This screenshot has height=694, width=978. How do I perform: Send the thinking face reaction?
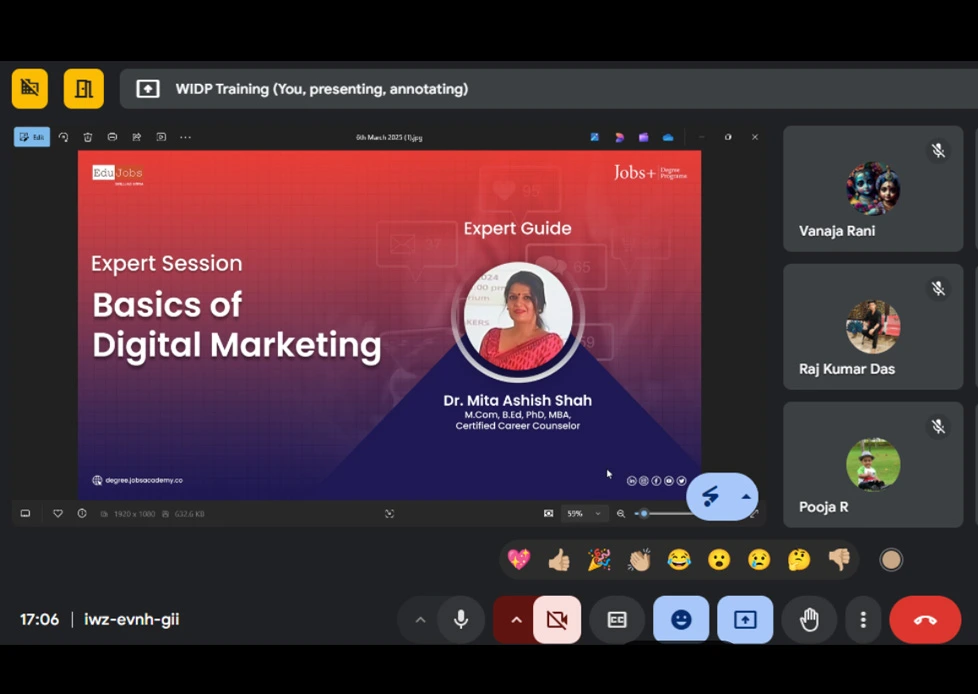(799, 559)
